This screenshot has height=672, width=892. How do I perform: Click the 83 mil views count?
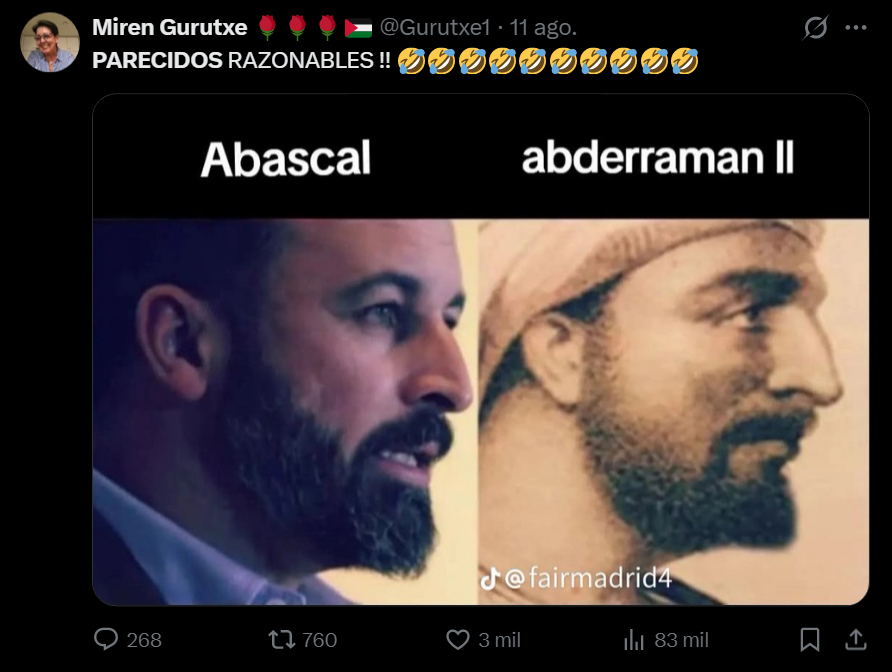[x=681, y=640]
